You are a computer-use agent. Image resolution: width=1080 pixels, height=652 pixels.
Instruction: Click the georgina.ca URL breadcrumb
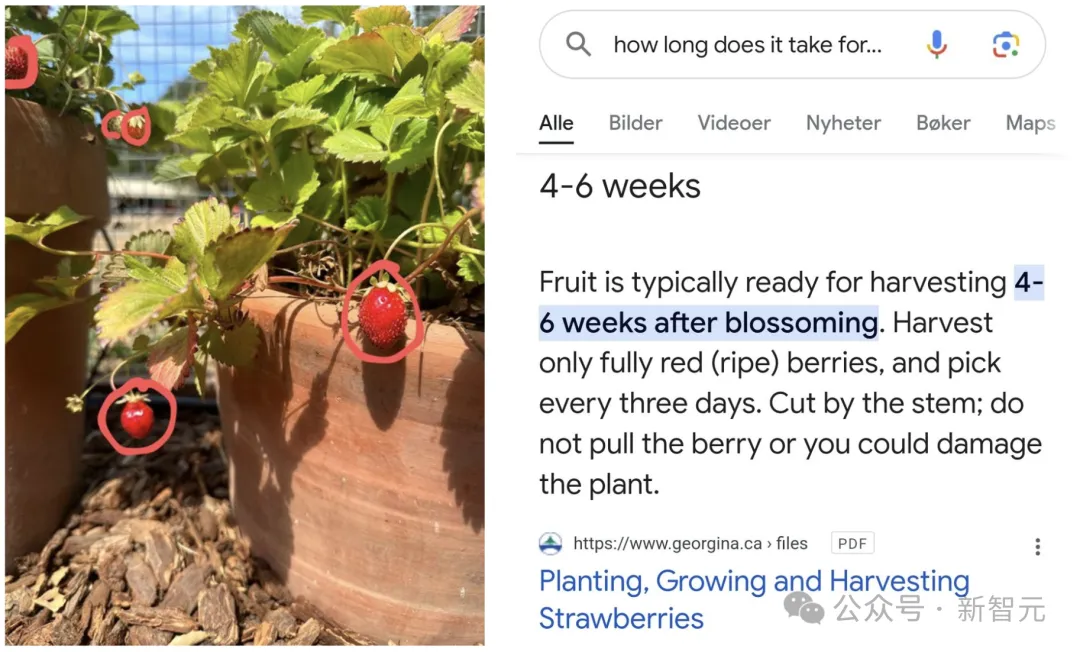690,544
